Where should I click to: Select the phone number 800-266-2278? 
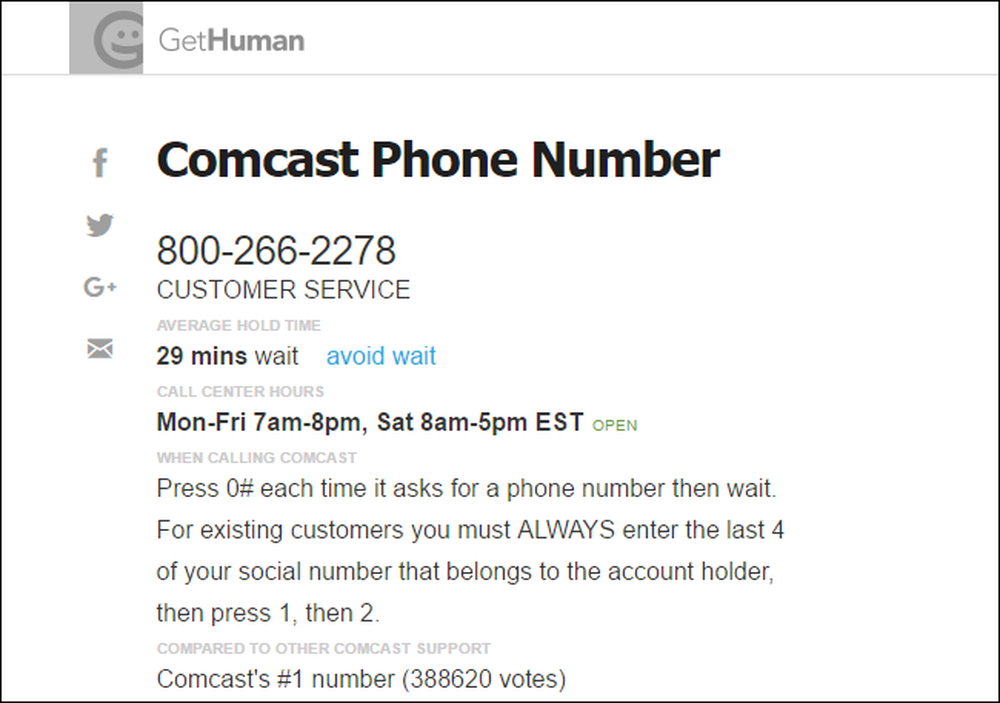(276, 250)
